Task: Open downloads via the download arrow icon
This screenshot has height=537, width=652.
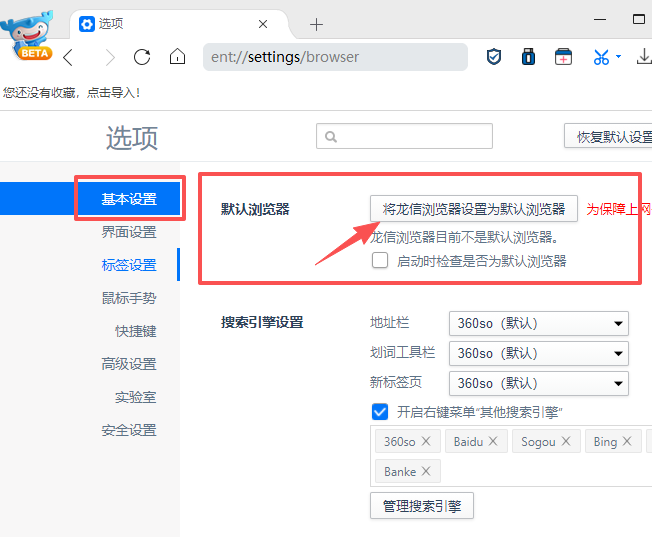Action: tap(644, 57)
